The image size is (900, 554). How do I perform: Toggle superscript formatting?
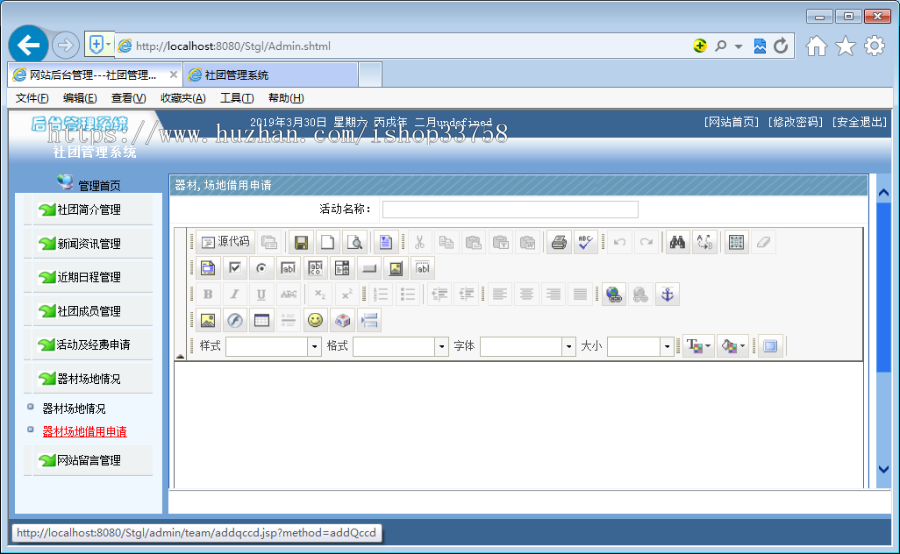(347, 295)
